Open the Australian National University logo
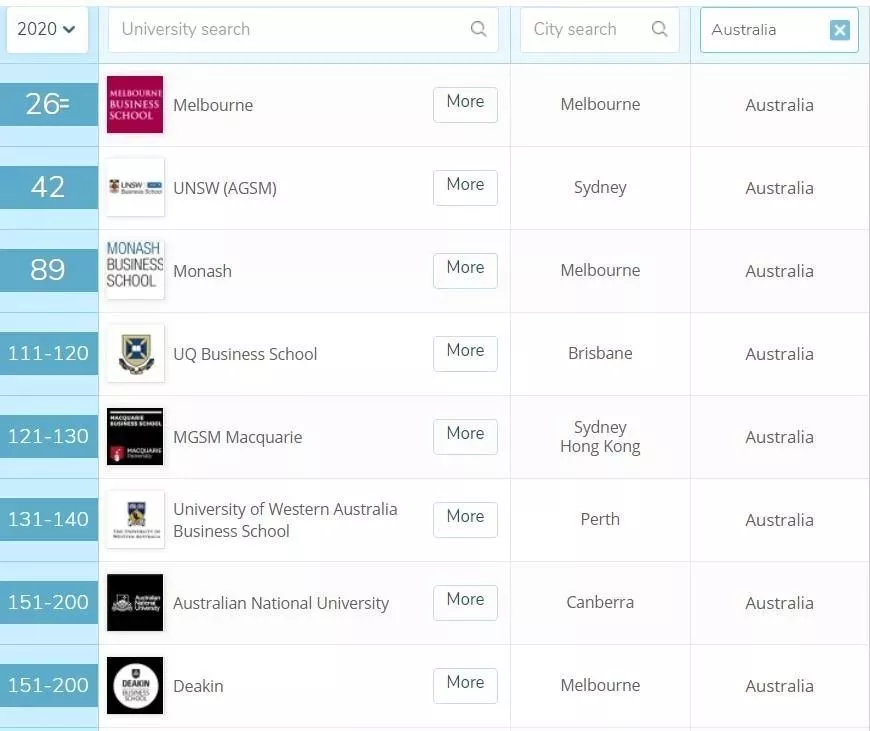This screenshot has width=870, height=731. (x=135, y=602)
